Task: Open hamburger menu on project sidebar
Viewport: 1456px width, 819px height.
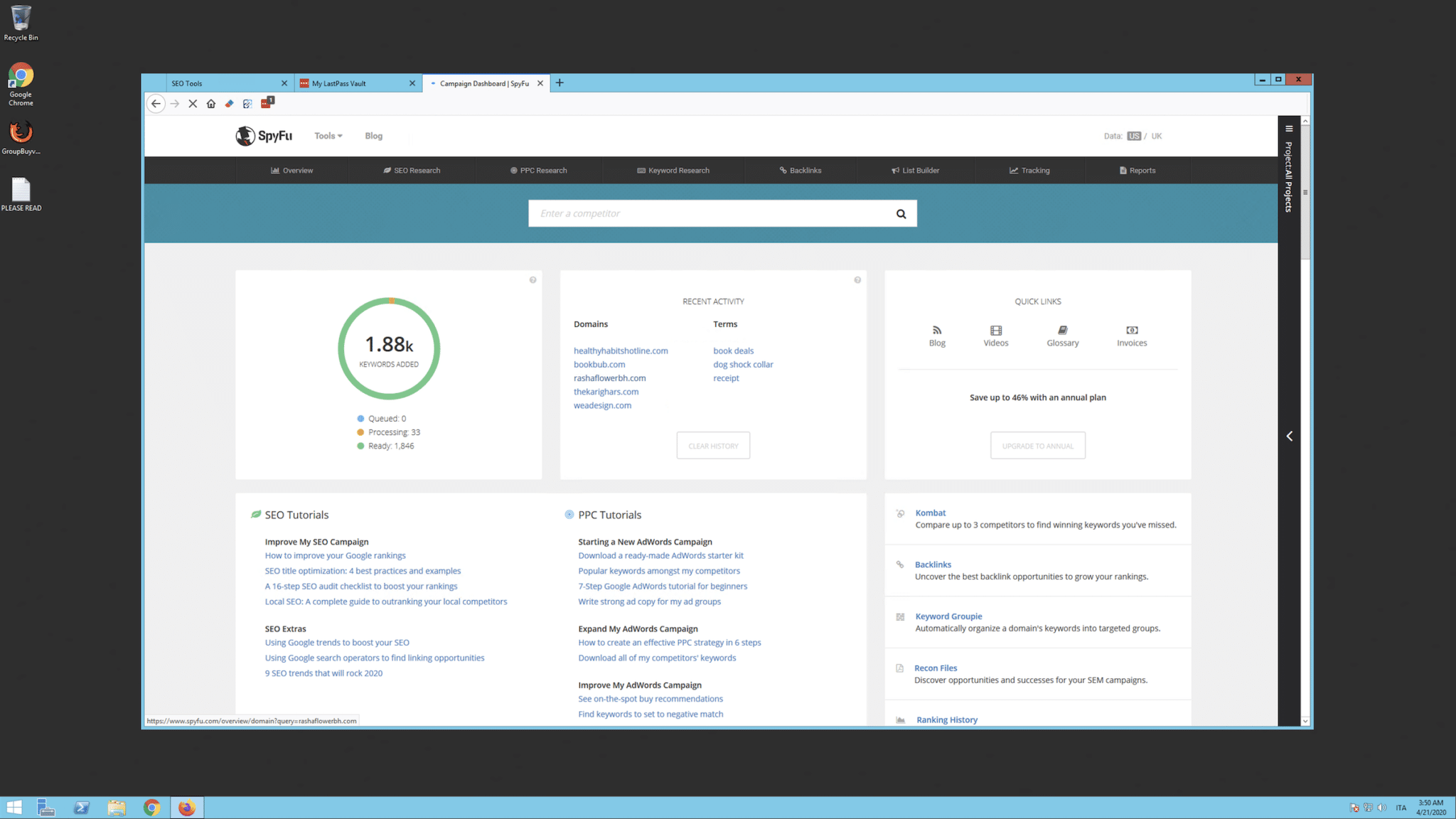Action: click(x=1289, y=129)
